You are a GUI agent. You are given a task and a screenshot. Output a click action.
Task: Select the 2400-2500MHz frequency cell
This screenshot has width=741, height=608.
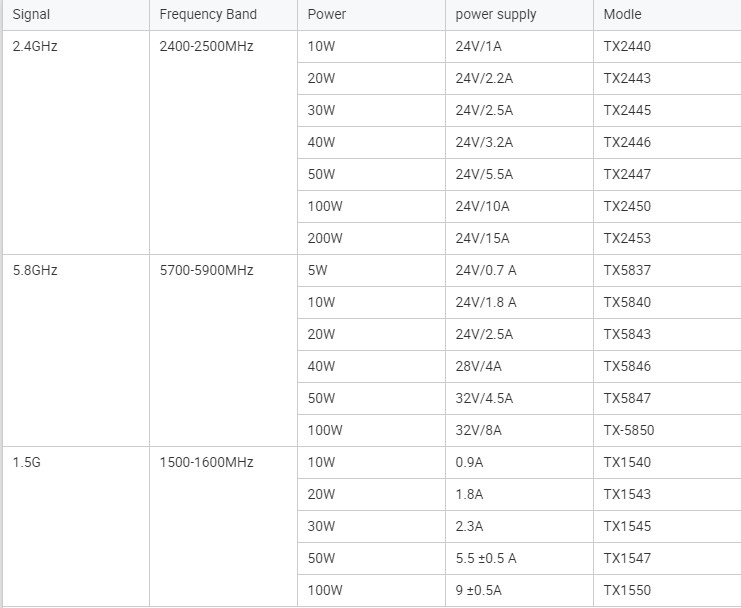[x=224, y=143]
